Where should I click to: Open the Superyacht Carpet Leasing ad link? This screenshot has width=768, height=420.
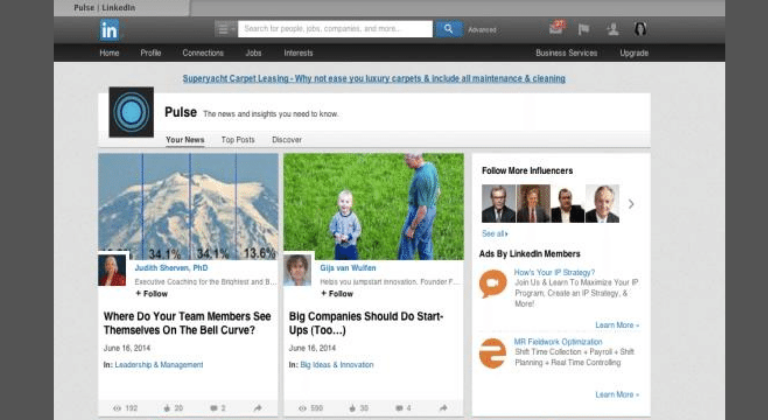374,78
